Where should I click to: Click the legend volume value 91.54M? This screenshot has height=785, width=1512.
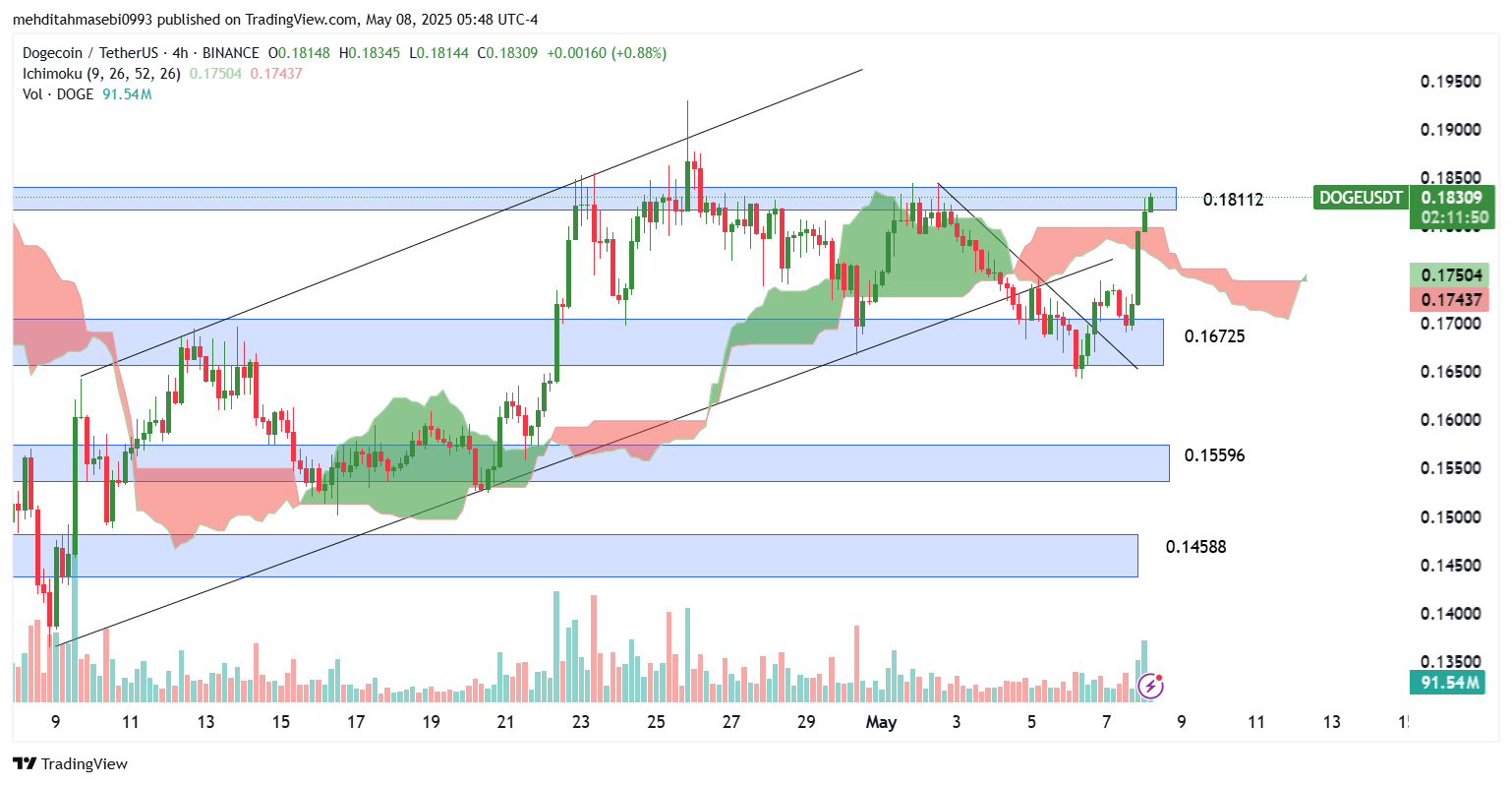(127, 94)
